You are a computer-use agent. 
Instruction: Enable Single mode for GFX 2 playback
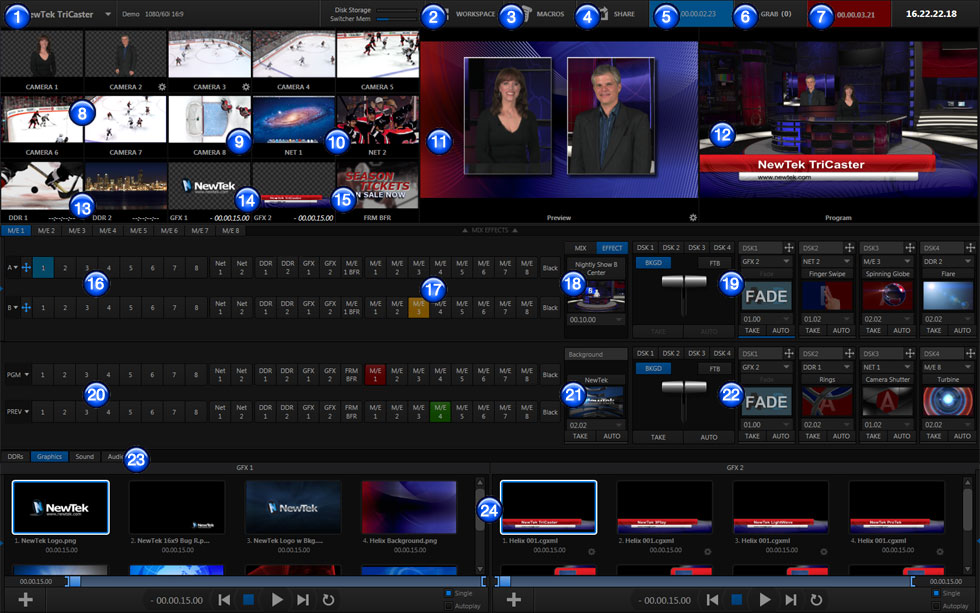(938, 592)
